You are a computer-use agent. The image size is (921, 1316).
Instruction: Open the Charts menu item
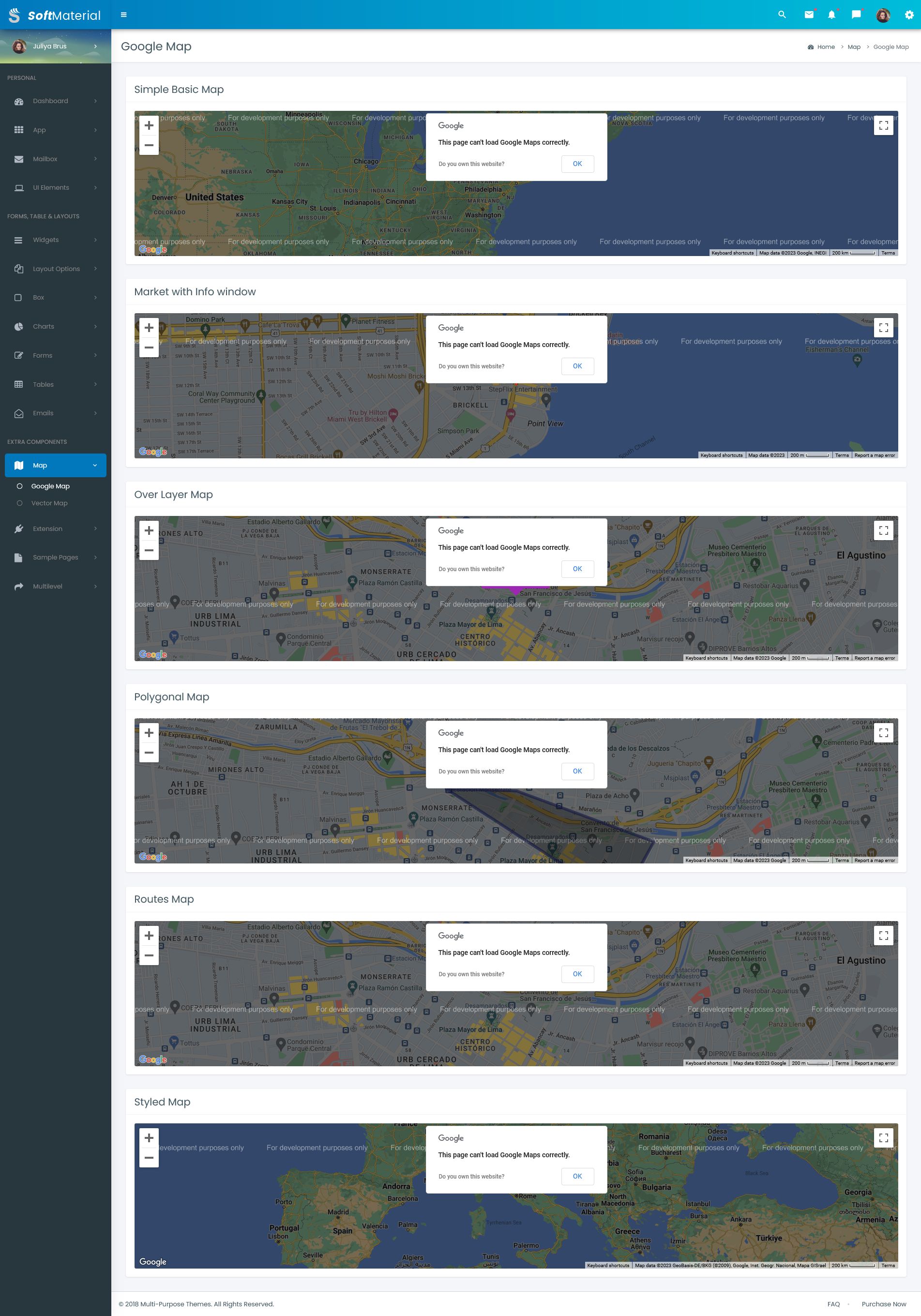[x=56, y=327]
